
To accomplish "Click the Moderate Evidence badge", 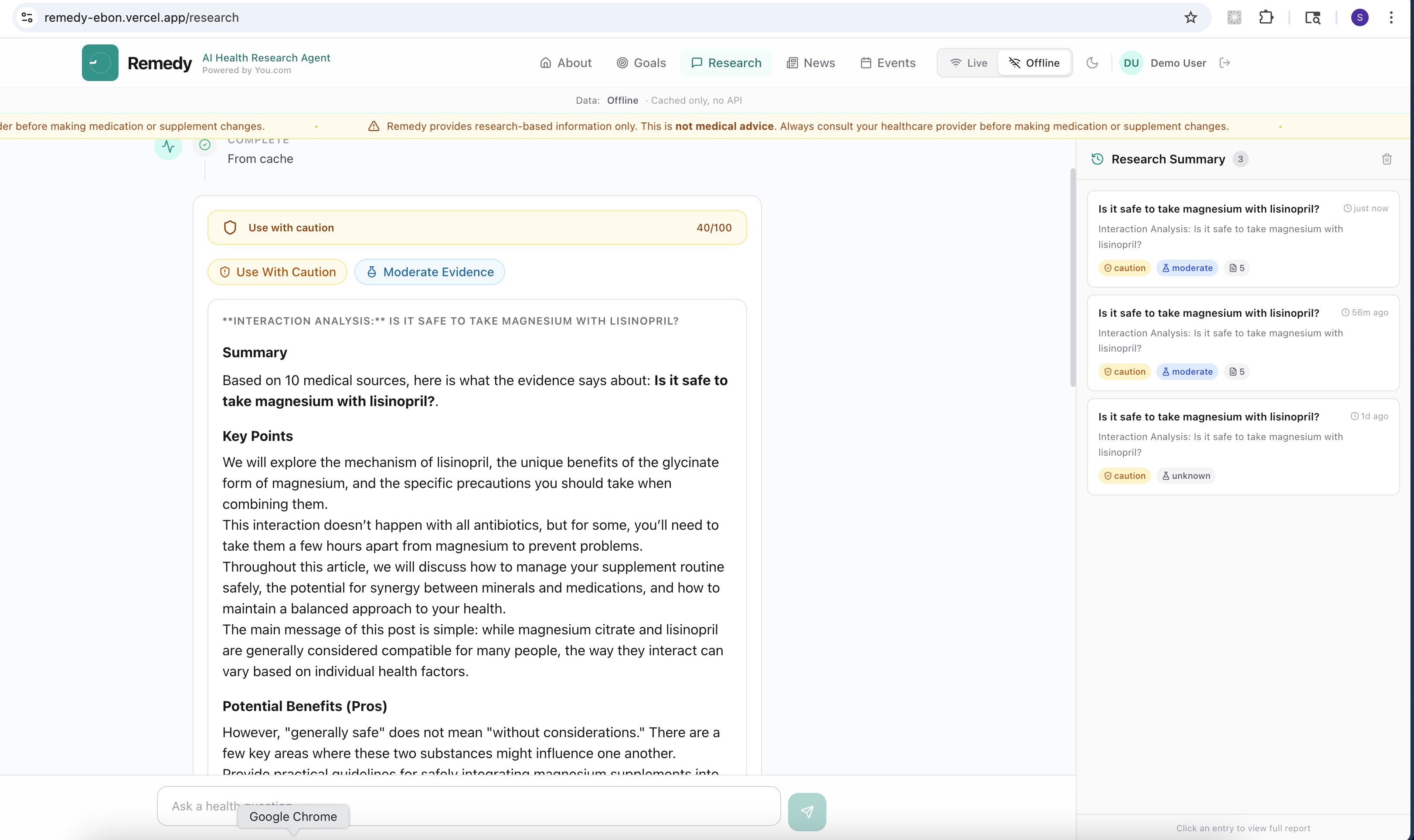I will coord(430,272).
